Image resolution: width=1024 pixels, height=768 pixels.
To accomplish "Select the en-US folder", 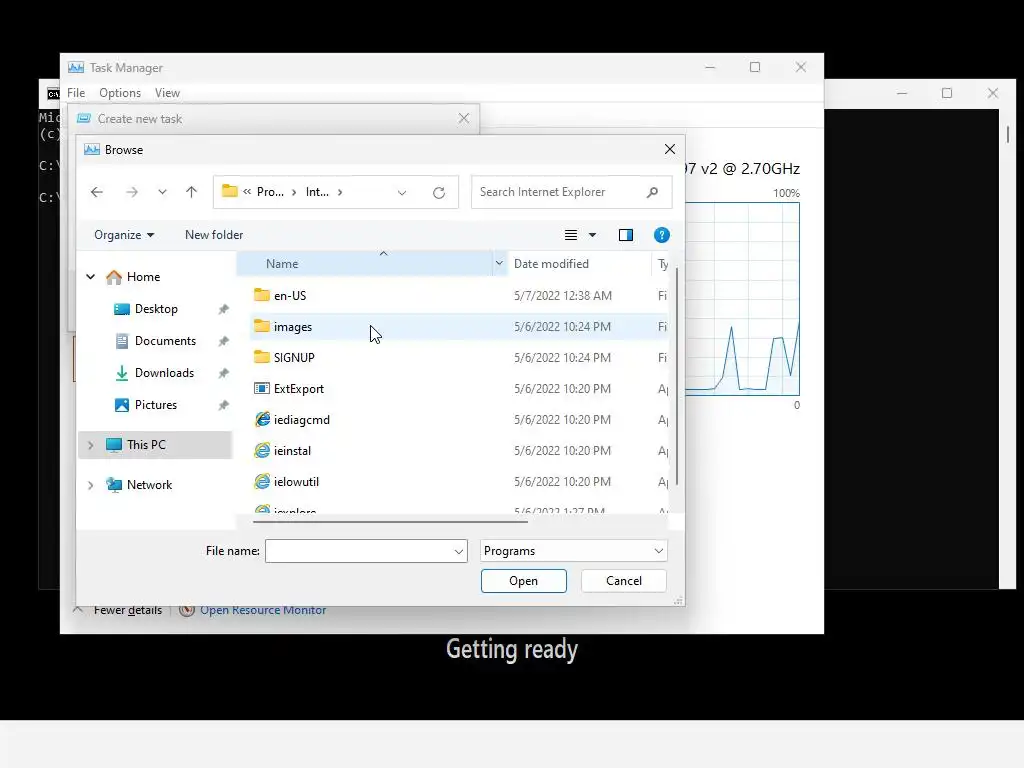I will (290, 296).
